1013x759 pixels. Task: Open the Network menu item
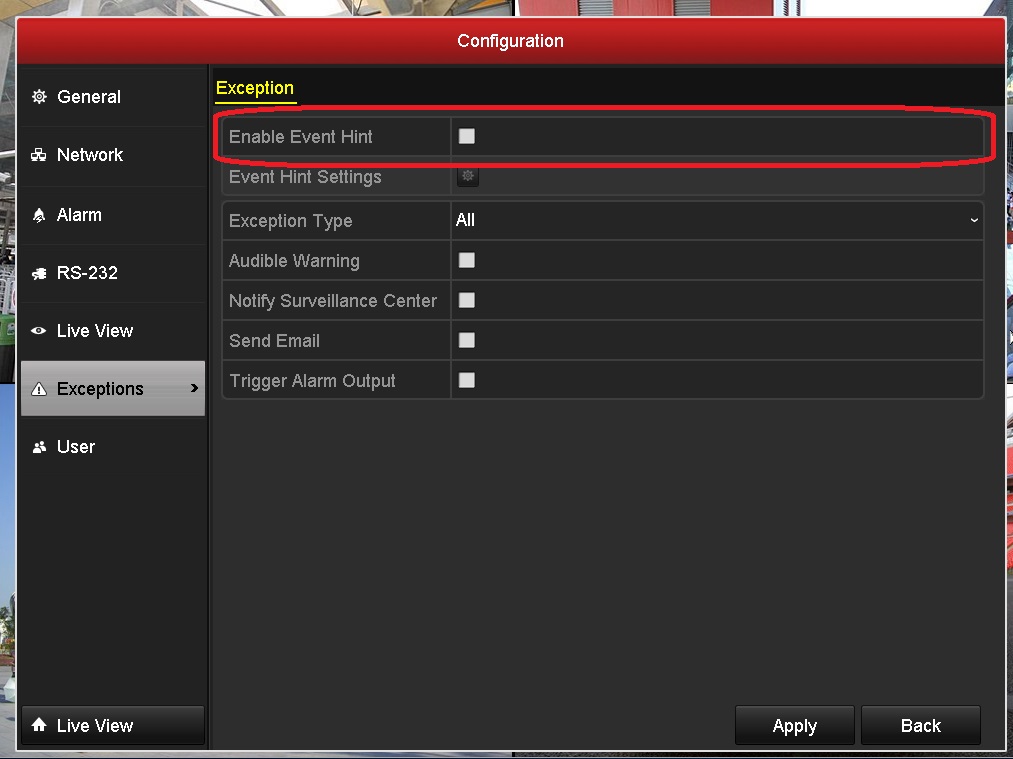coord(90,155)
